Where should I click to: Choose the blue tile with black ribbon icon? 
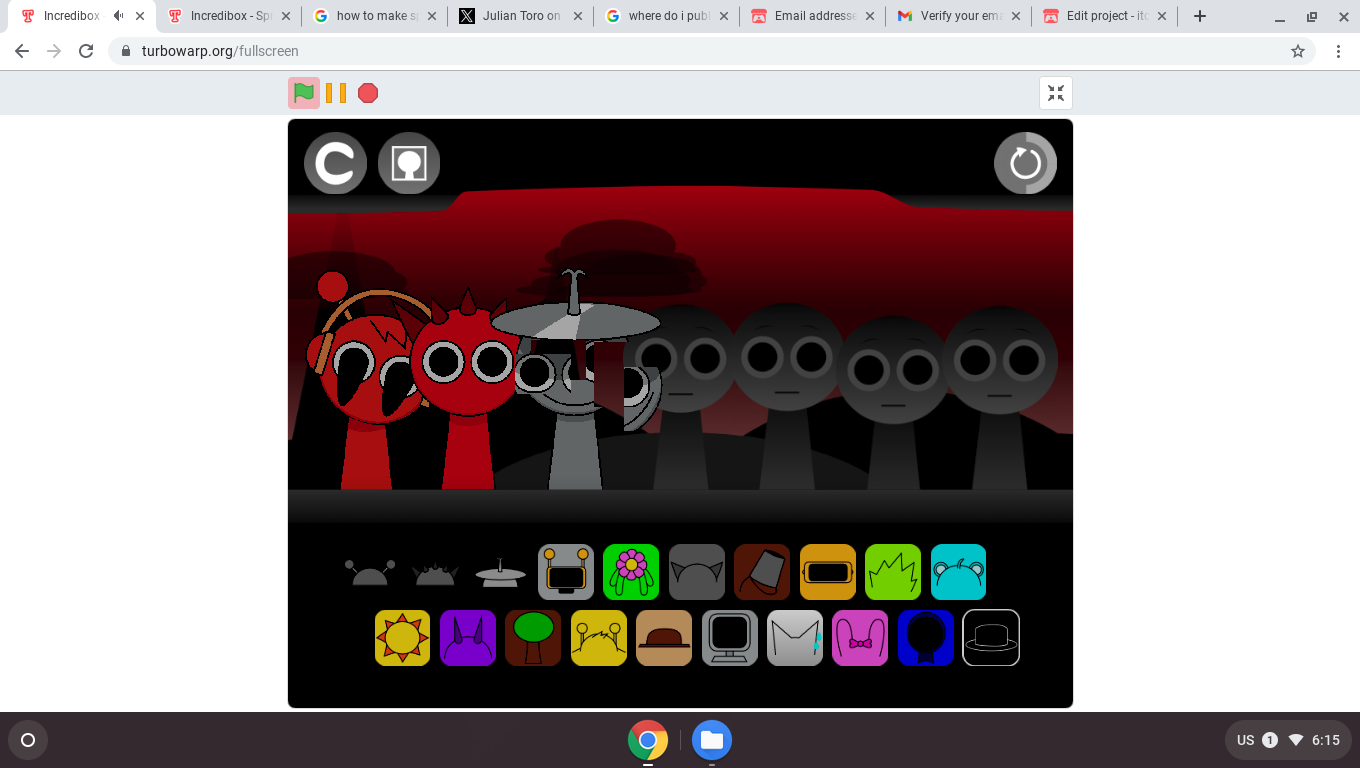[926, 638]
